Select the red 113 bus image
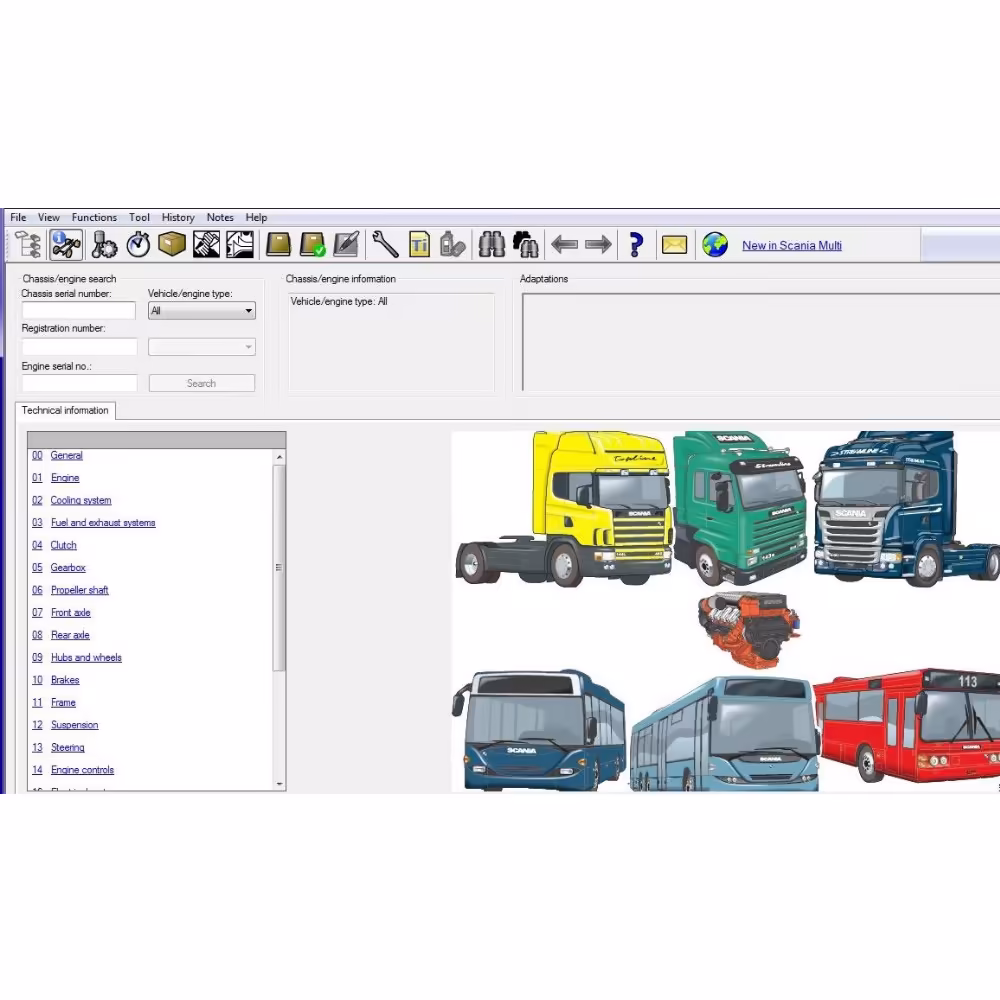1000x1000 pixels. click(908, 725)
